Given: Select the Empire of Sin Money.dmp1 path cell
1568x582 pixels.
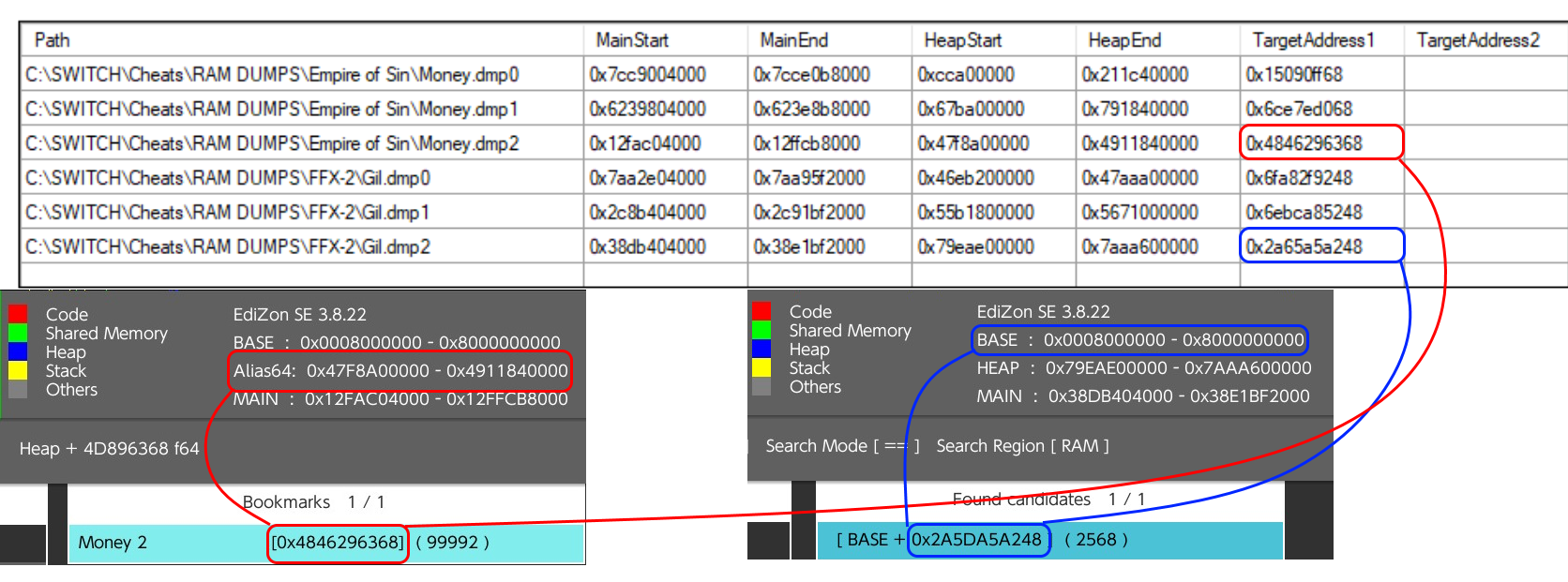Looking at the screenshot, I should (x=301, y=109).
